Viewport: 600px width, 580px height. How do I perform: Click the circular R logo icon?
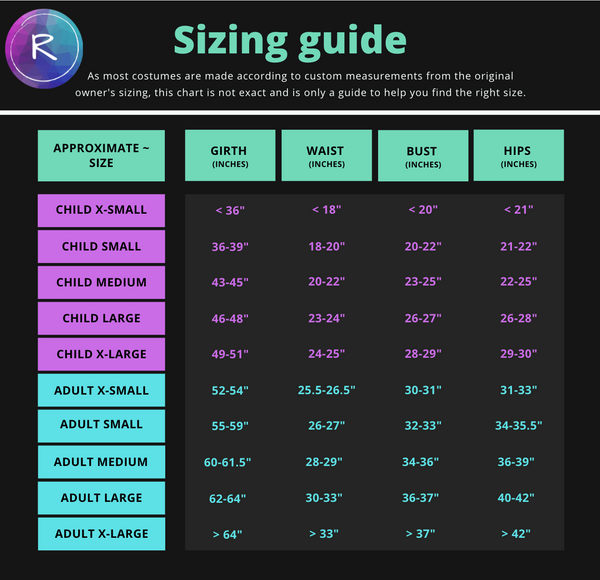click(x=44, y=45)
